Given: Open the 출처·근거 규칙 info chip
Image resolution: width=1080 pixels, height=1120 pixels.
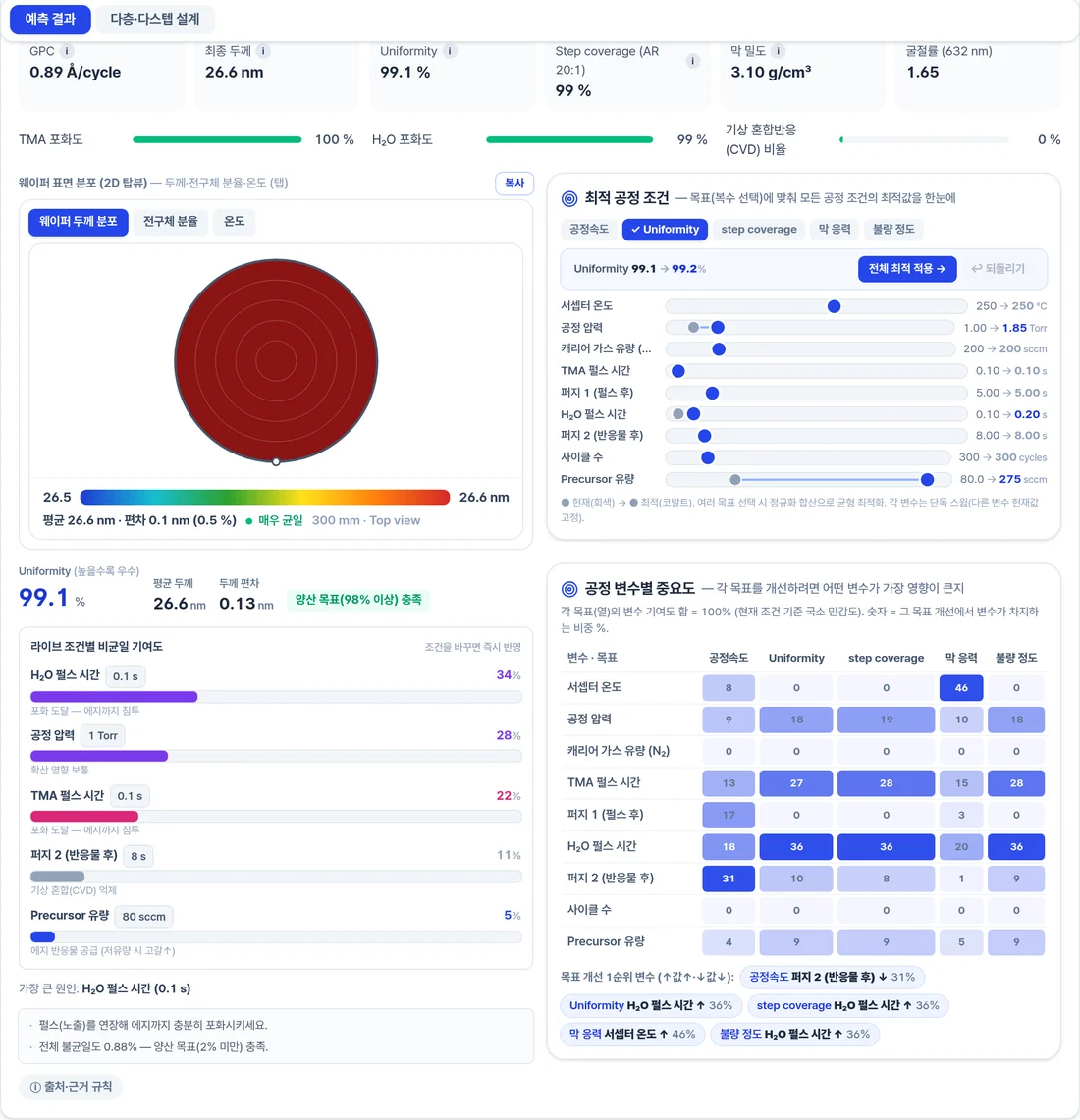Looking at the screenshot, I should click(71, 1087).
